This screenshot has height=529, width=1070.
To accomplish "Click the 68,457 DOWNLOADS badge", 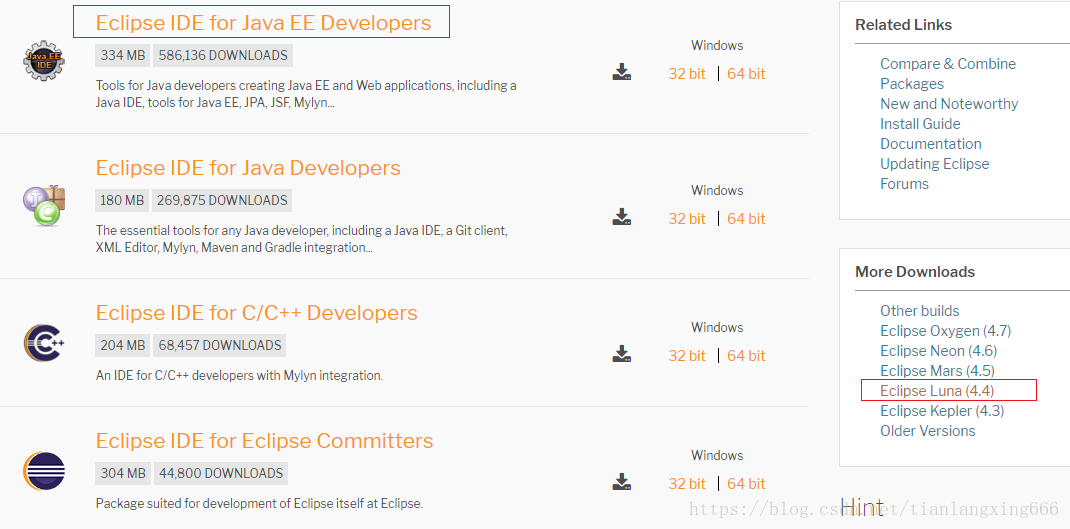I will [220, 345].
